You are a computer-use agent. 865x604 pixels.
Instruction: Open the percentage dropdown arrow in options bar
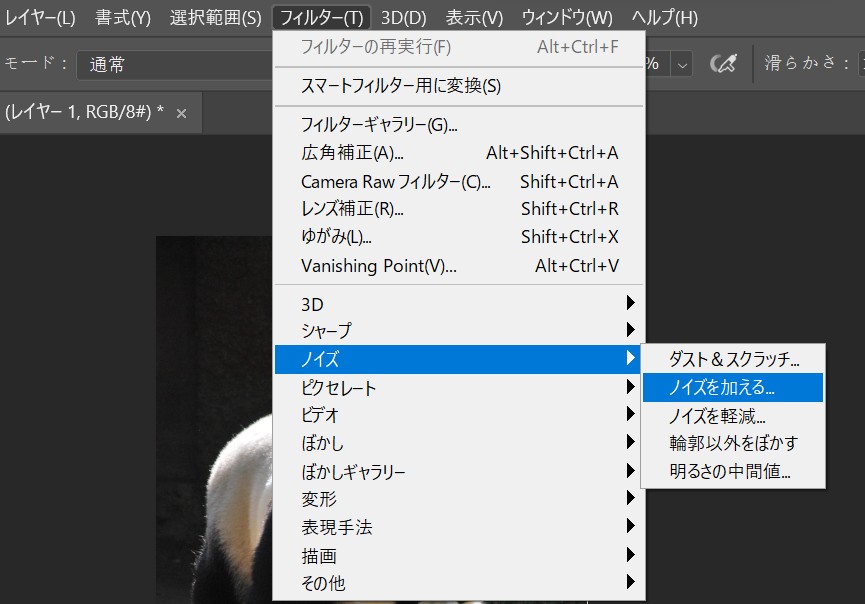click(683, 64)
